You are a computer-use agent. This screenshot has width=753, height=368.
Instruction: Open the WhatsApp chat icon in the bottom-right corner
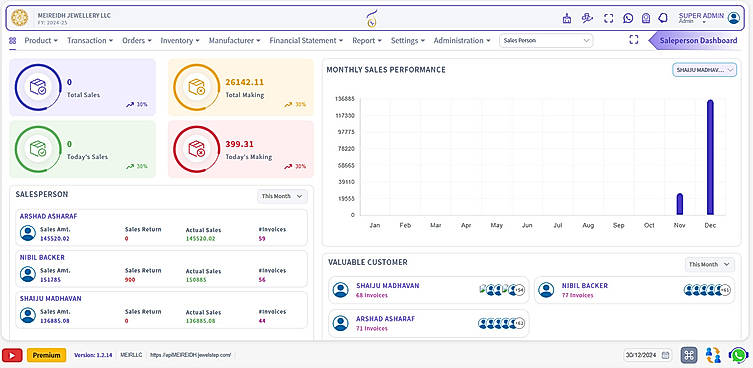(x=738, y=355)
